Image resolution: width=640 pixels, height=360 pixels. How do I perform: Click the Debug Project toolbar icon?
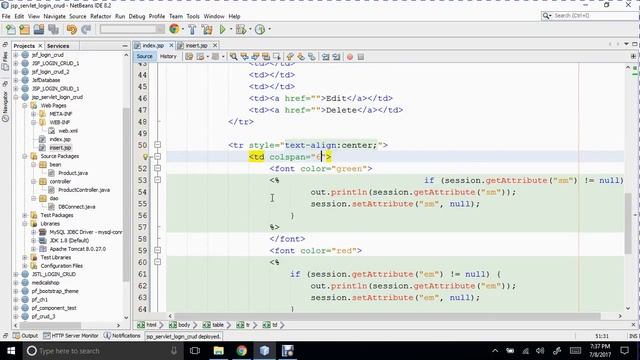[x=241, y=29]
